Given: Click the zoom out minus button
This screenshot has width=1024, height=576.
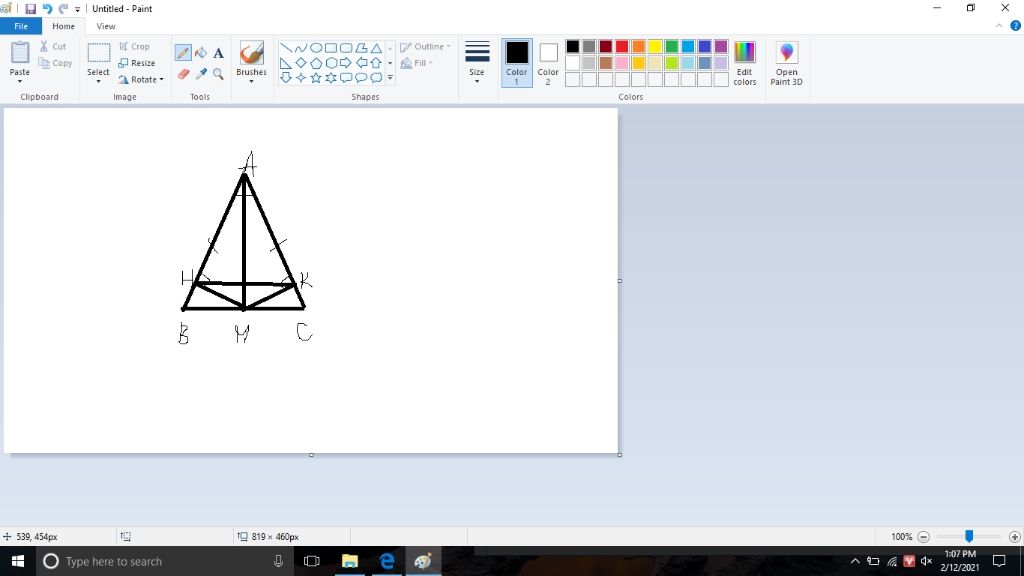Looking at the screenshot, I should 923,537.
